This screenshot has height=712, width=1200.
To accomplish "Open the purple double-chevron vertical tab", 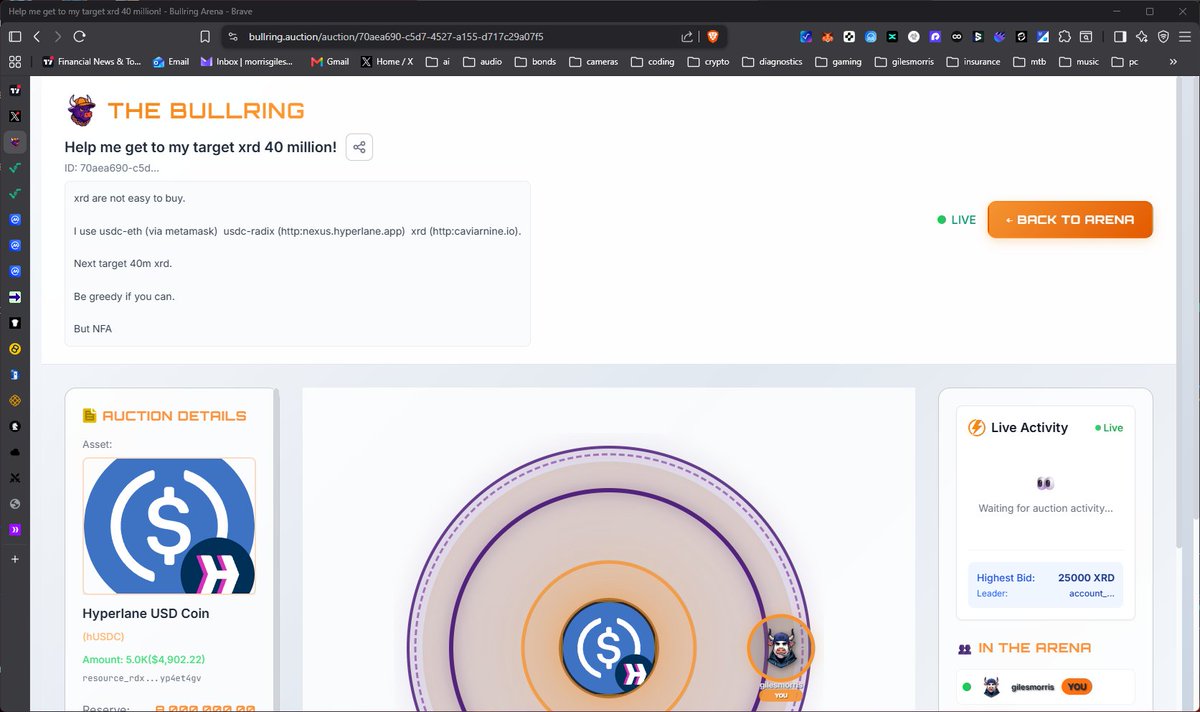I will [x=15, y=529].
